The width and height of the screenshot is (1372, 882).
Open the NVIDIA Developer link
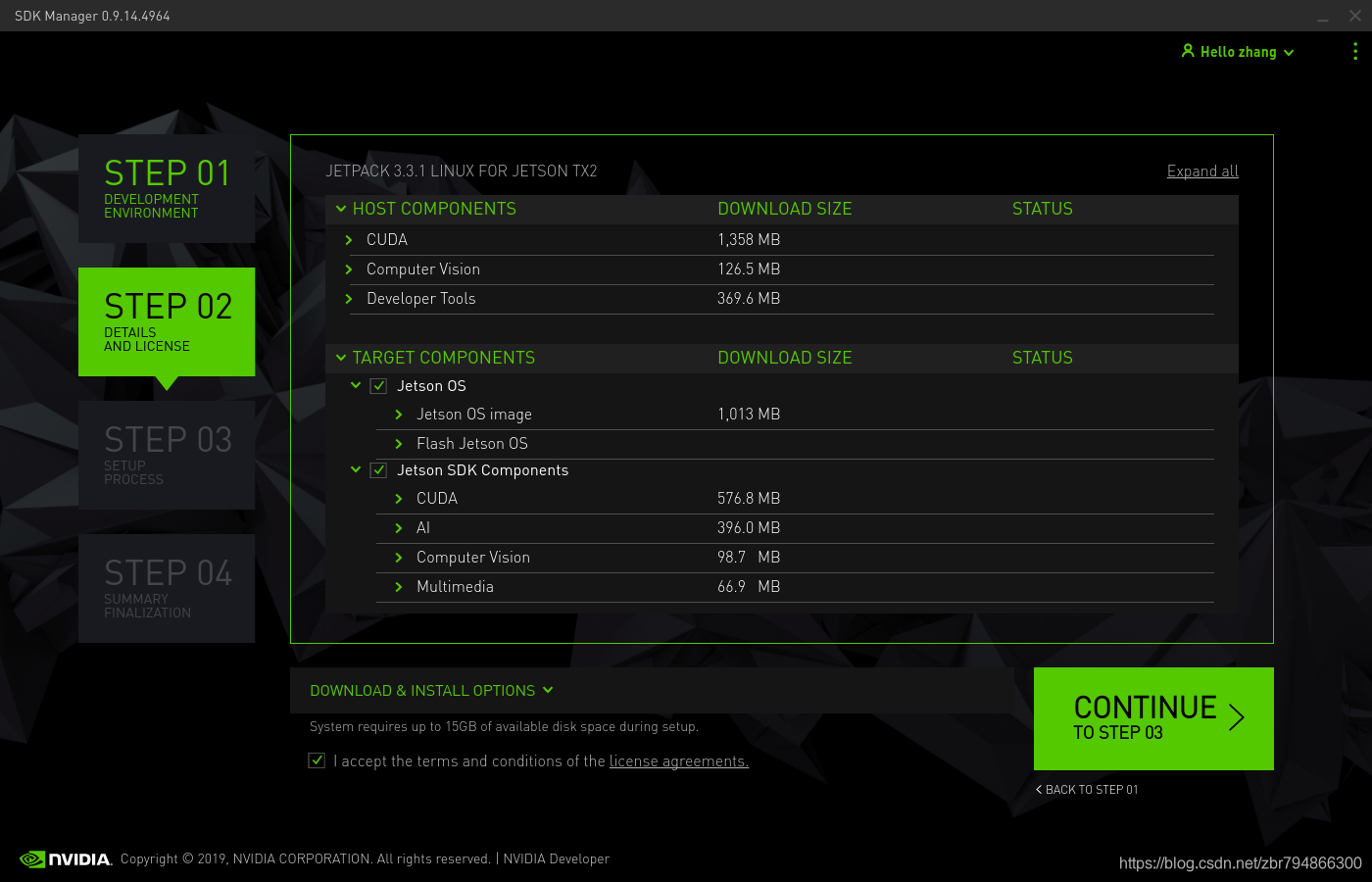click(x=556, y=859)
